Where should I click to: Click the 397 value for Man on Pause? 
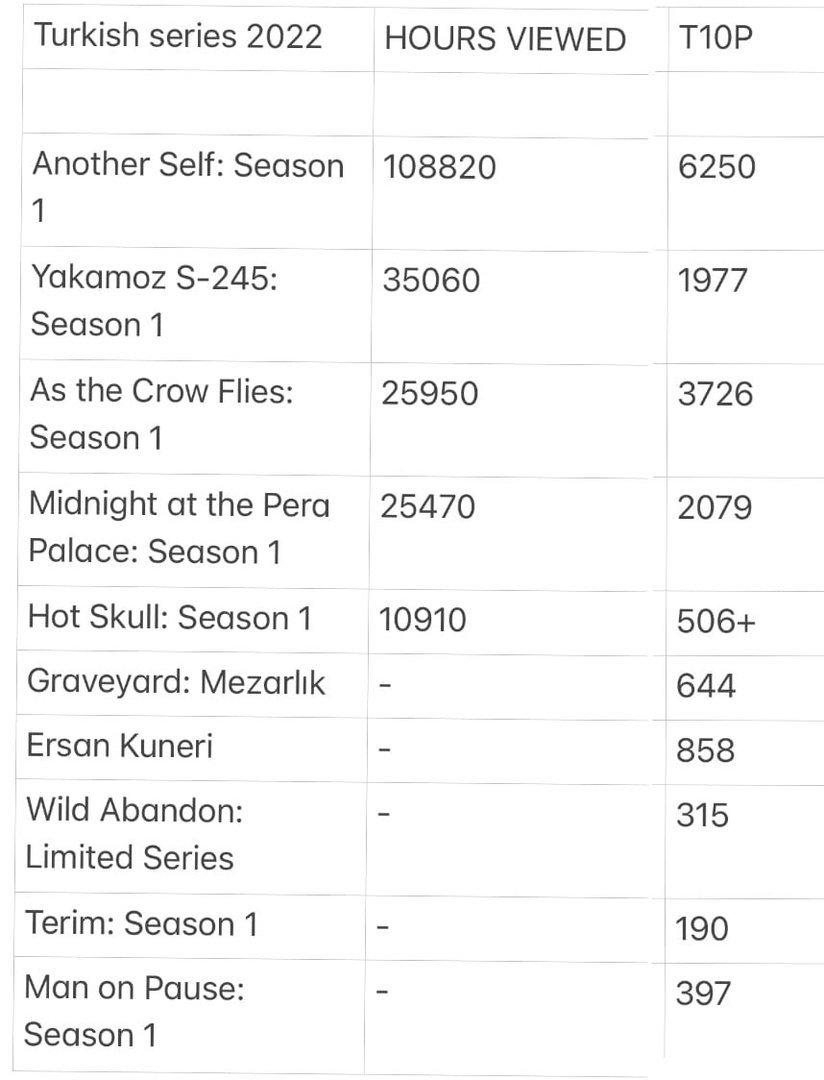704,994
